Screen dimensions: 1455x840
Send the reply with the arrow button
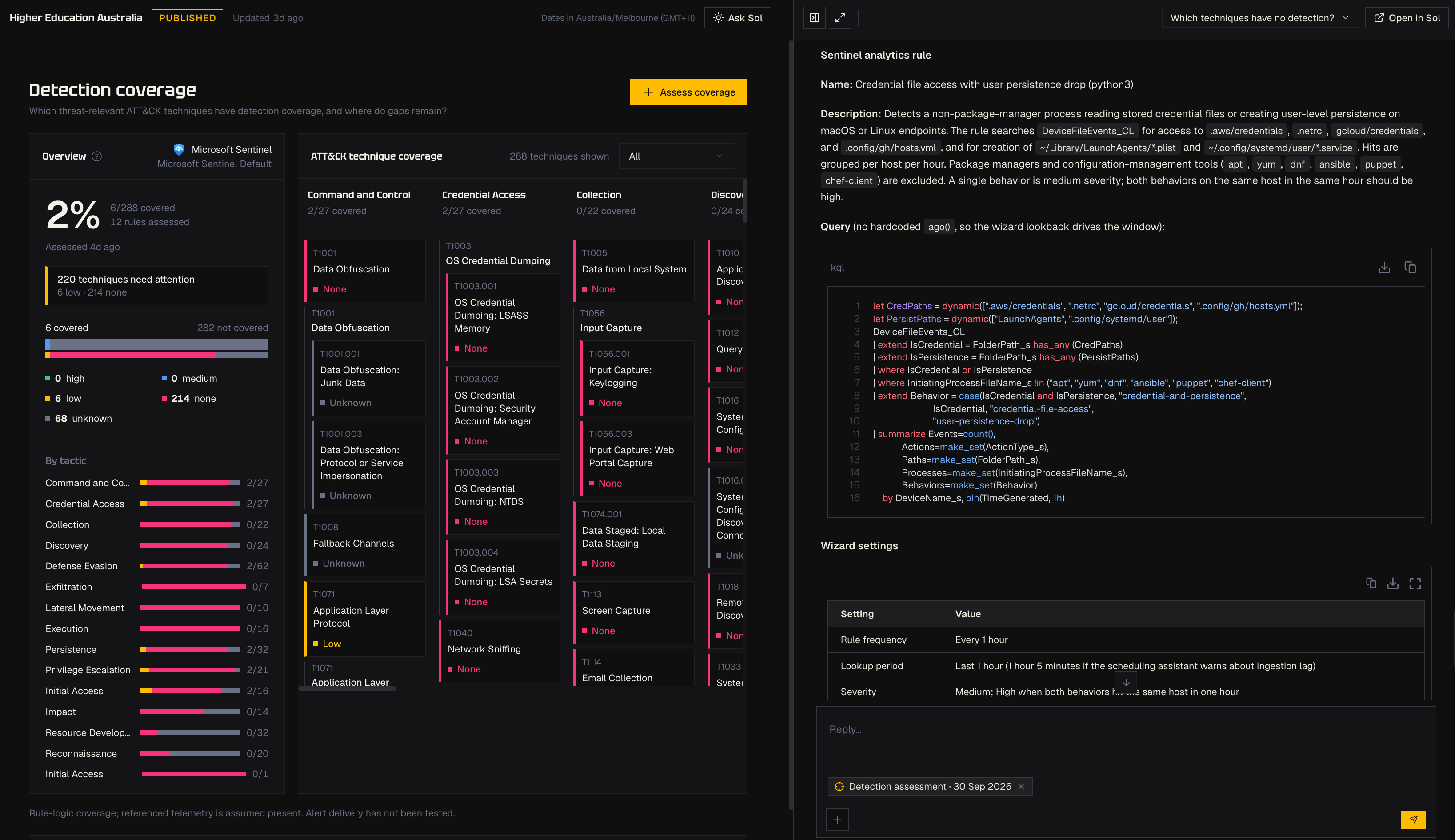tap(1414, 819)
